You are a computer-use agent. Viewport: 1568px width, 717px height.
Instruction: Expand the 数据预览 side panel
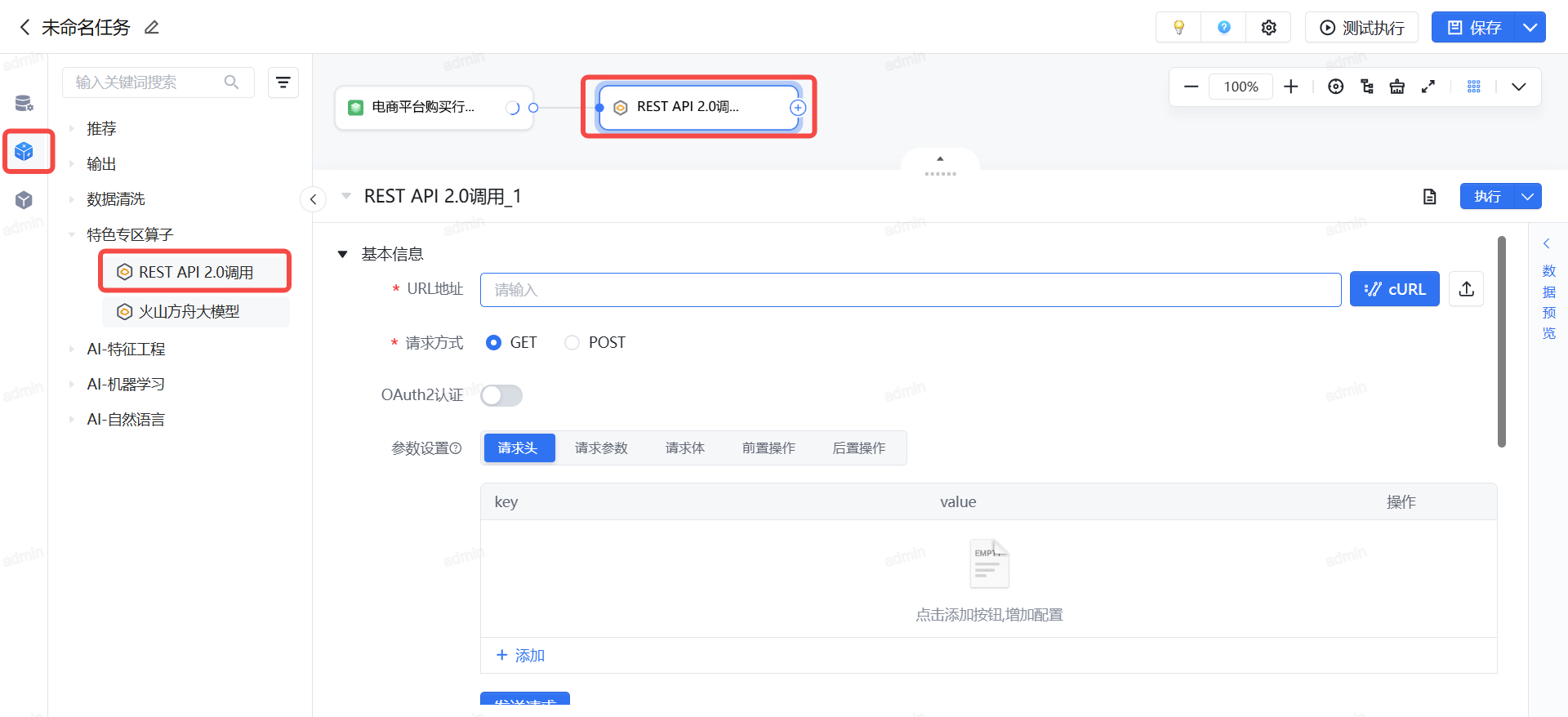(x=1548, y=289)
